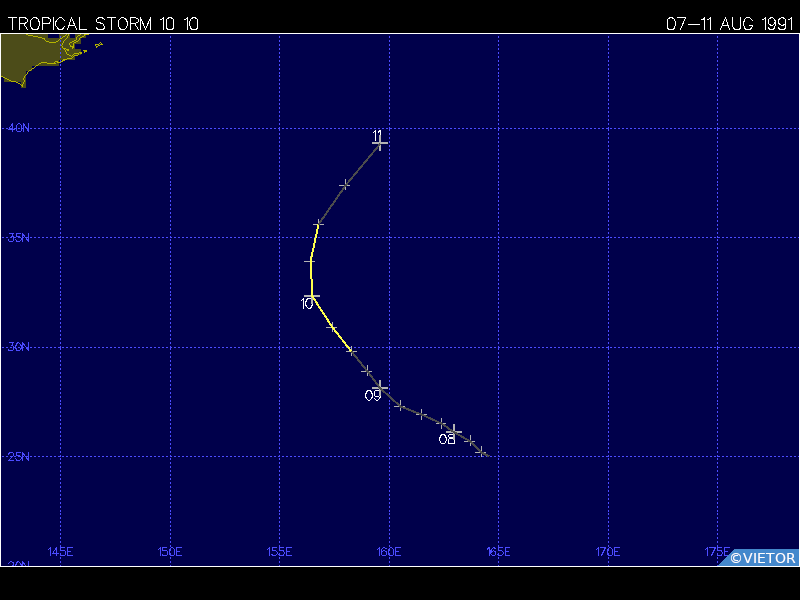
Task: Click the 175E longitude label
Action: [716, 552]
